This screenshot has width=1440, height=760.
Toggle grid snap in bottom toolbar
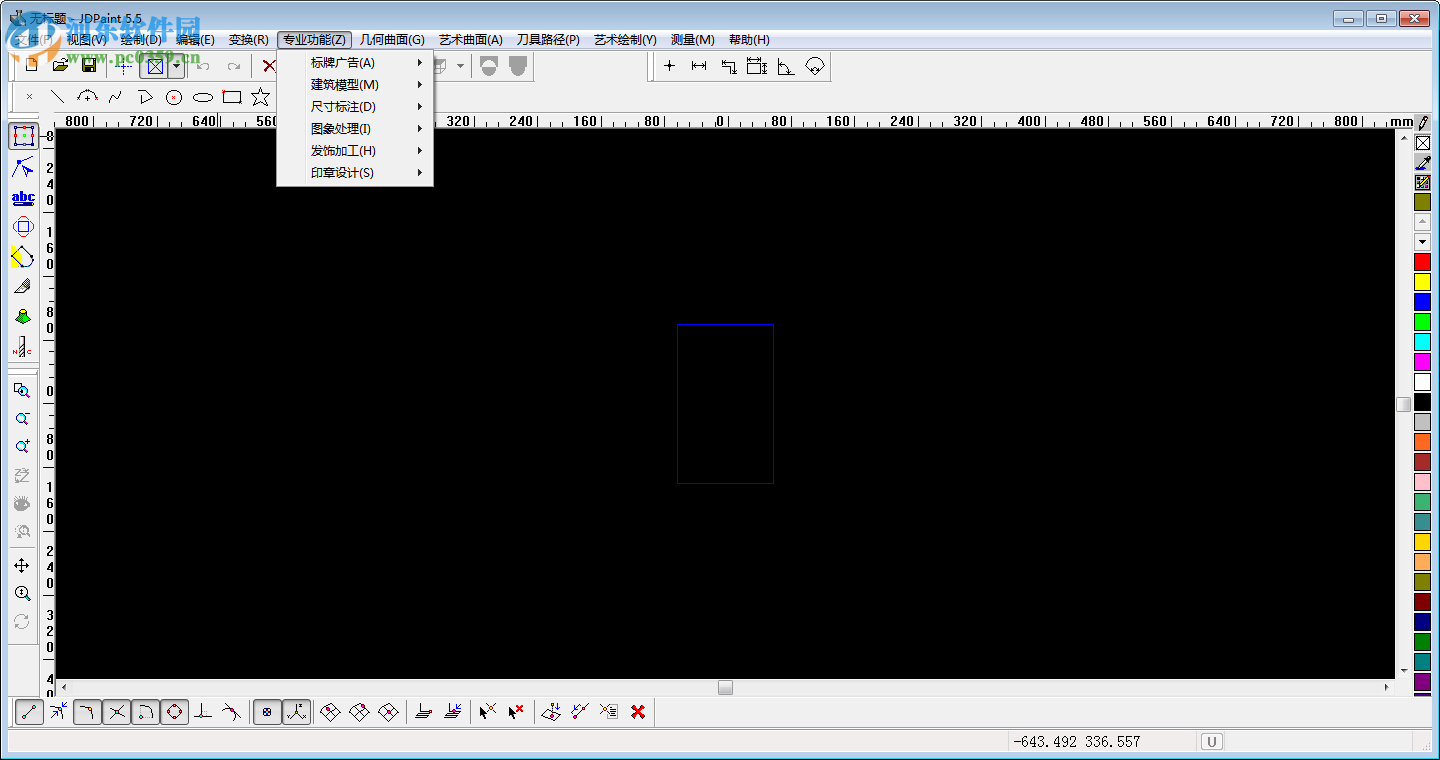(x=266, y=711)
